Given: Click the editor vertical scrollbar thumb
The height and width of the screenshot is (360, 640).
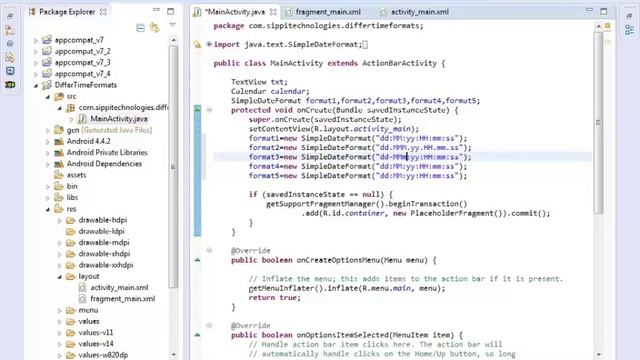Looking at the screenshot, I should 598,122.
